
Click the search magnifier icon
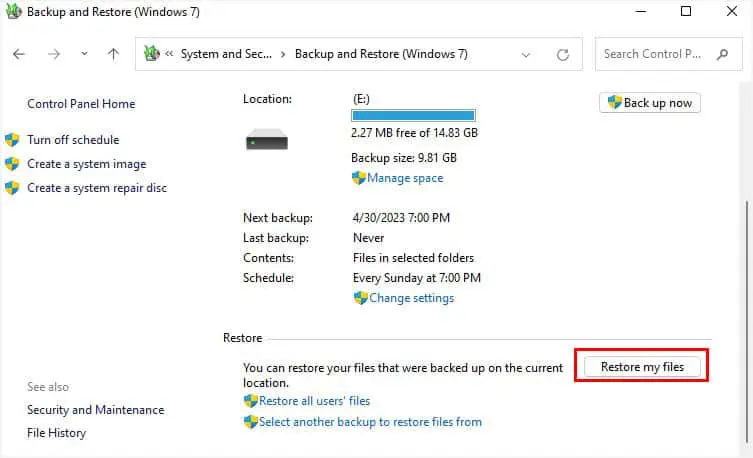click(722, 54)
